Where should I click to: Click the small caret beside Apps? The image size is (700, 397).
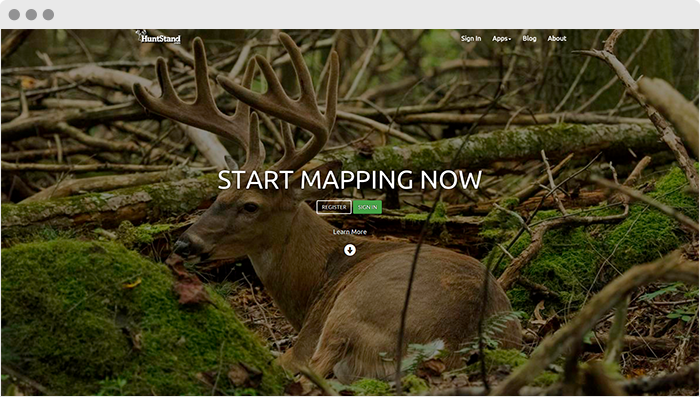[x=510, y=39]
